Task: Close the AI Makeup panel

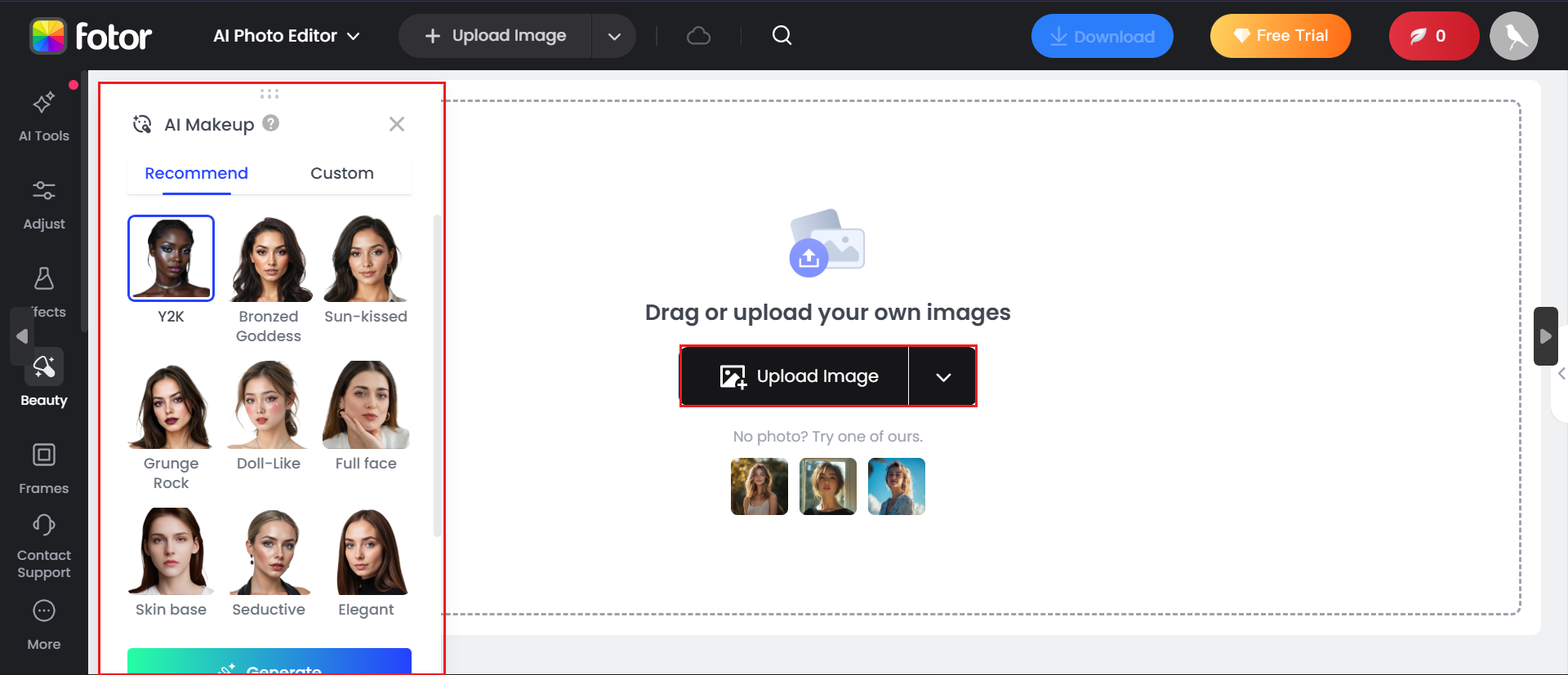Action: tap(397, 124)
